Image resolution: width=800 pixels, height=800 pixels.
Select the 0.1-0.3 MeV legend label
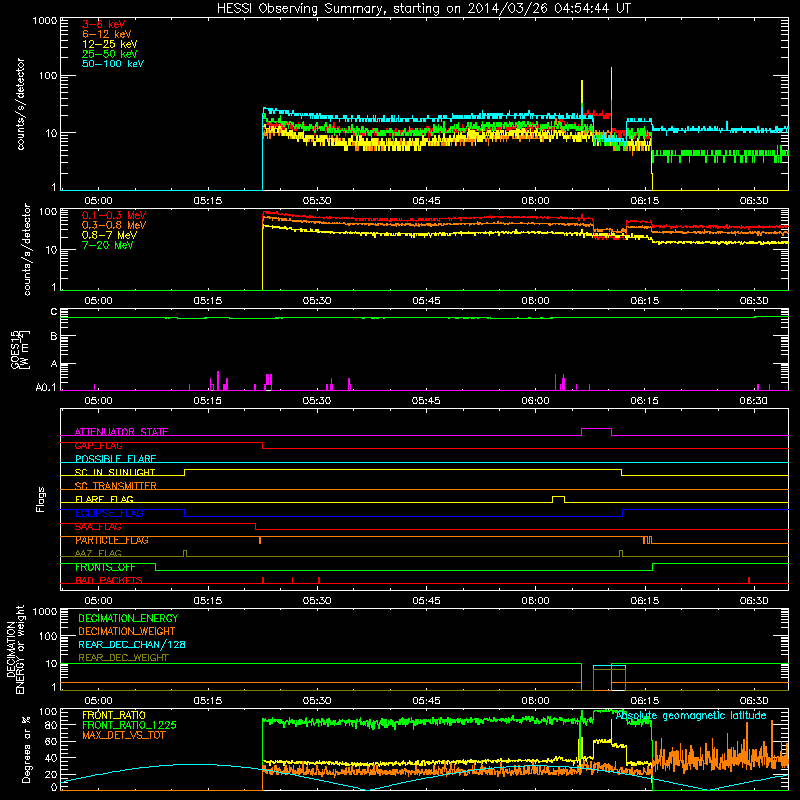click(114, 215)
